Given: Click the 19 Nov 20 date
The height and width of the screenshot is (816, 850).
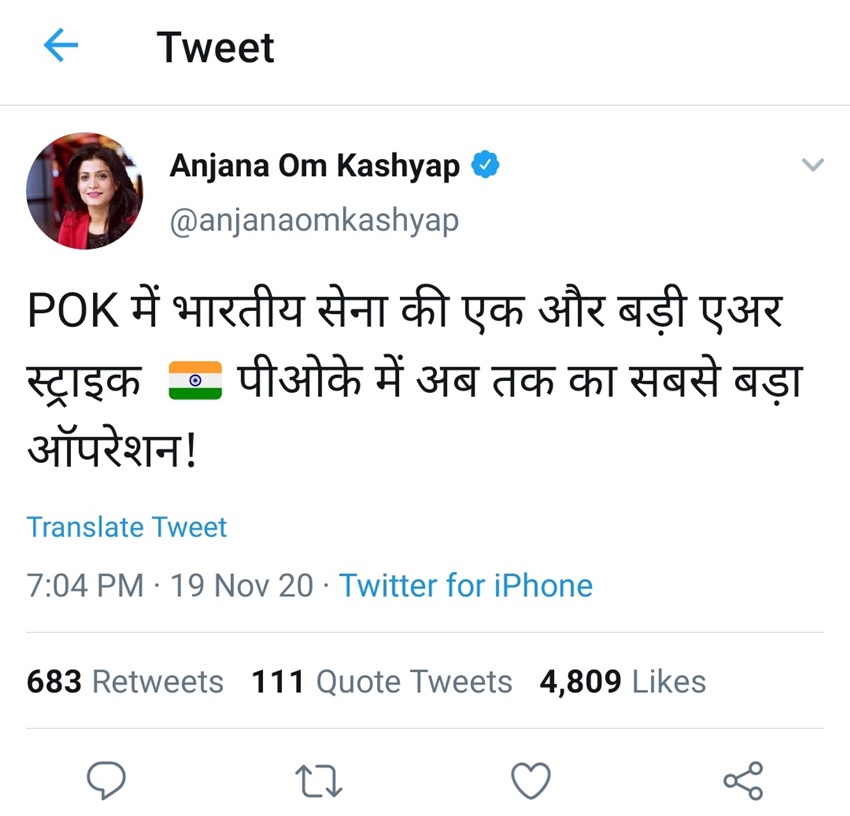Looking at the screenshot, I should coord(241,585).
